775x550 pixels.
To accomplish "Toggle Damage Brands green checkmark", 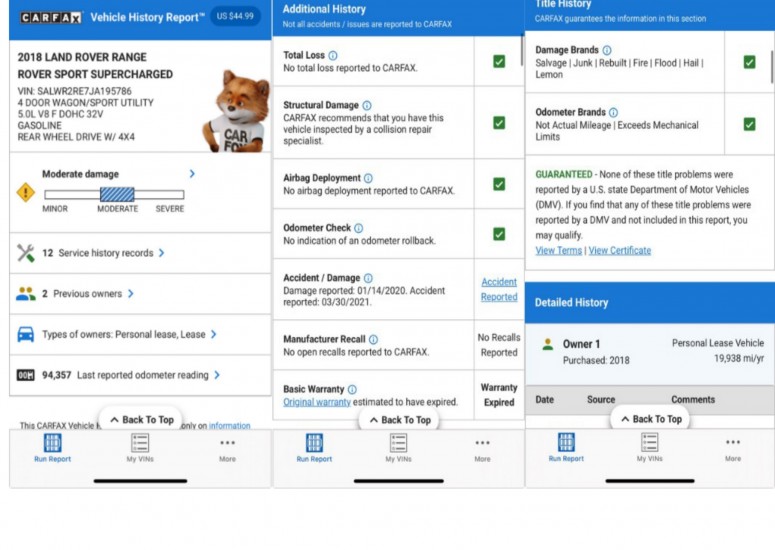I will (x=749, y=62).
